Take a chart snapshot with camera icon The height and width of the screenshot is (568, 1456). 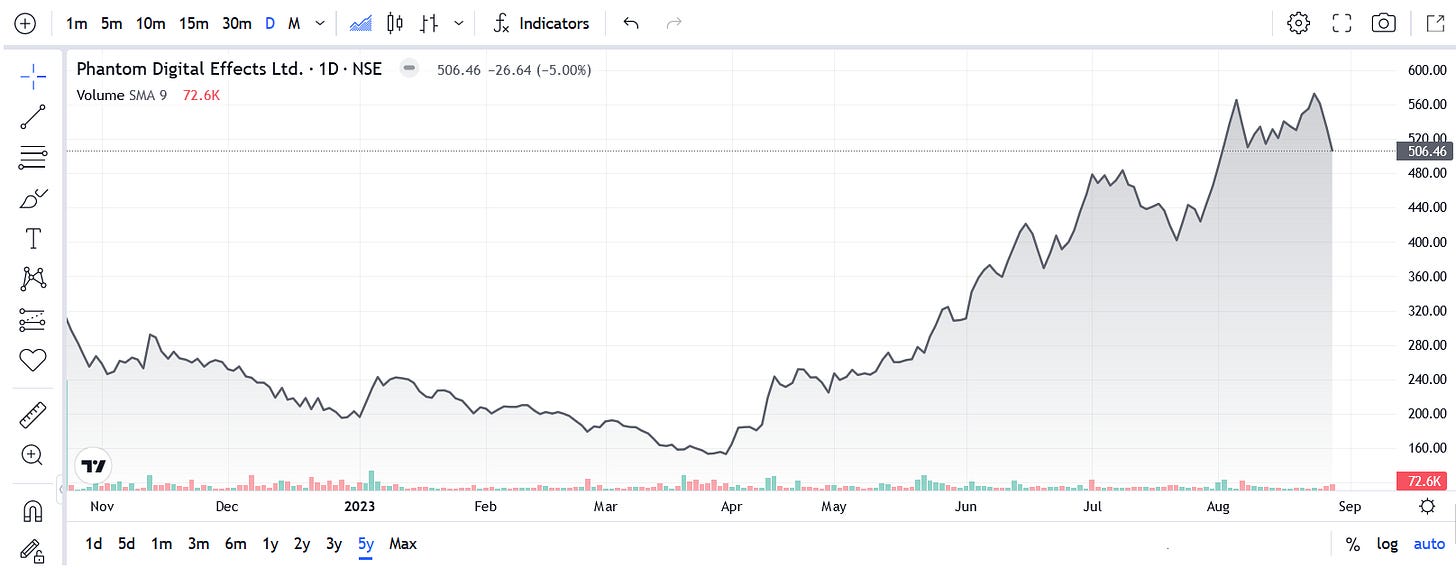(1384, 23)
